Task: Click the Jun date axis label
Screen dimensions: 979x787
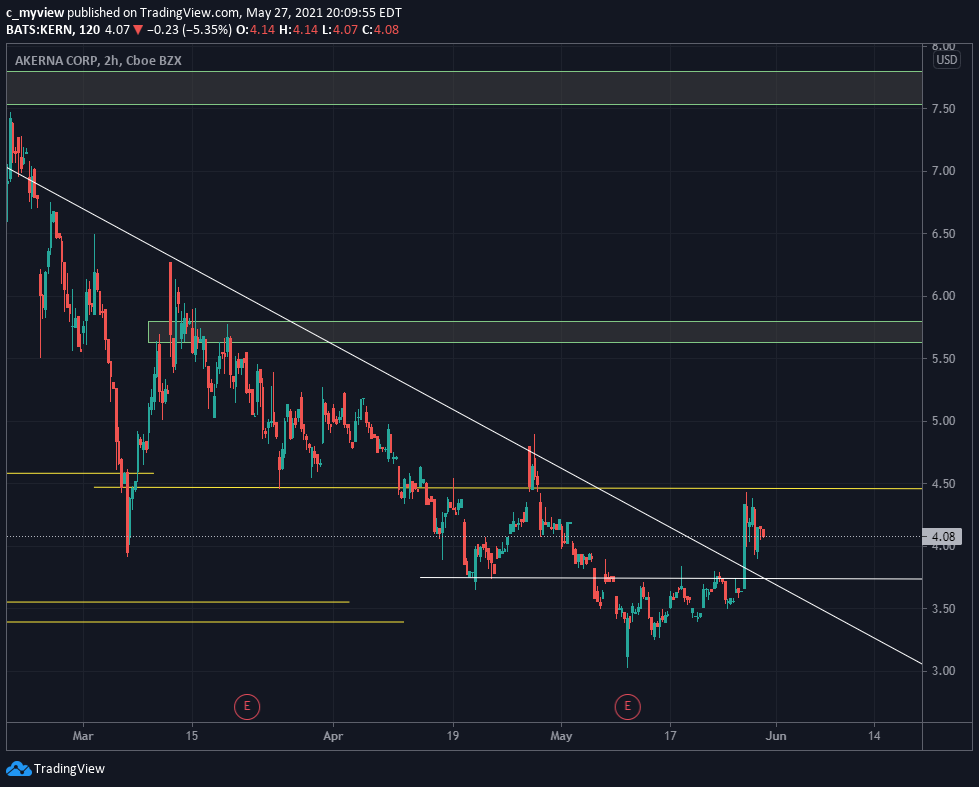Action: tap(776, 736)
